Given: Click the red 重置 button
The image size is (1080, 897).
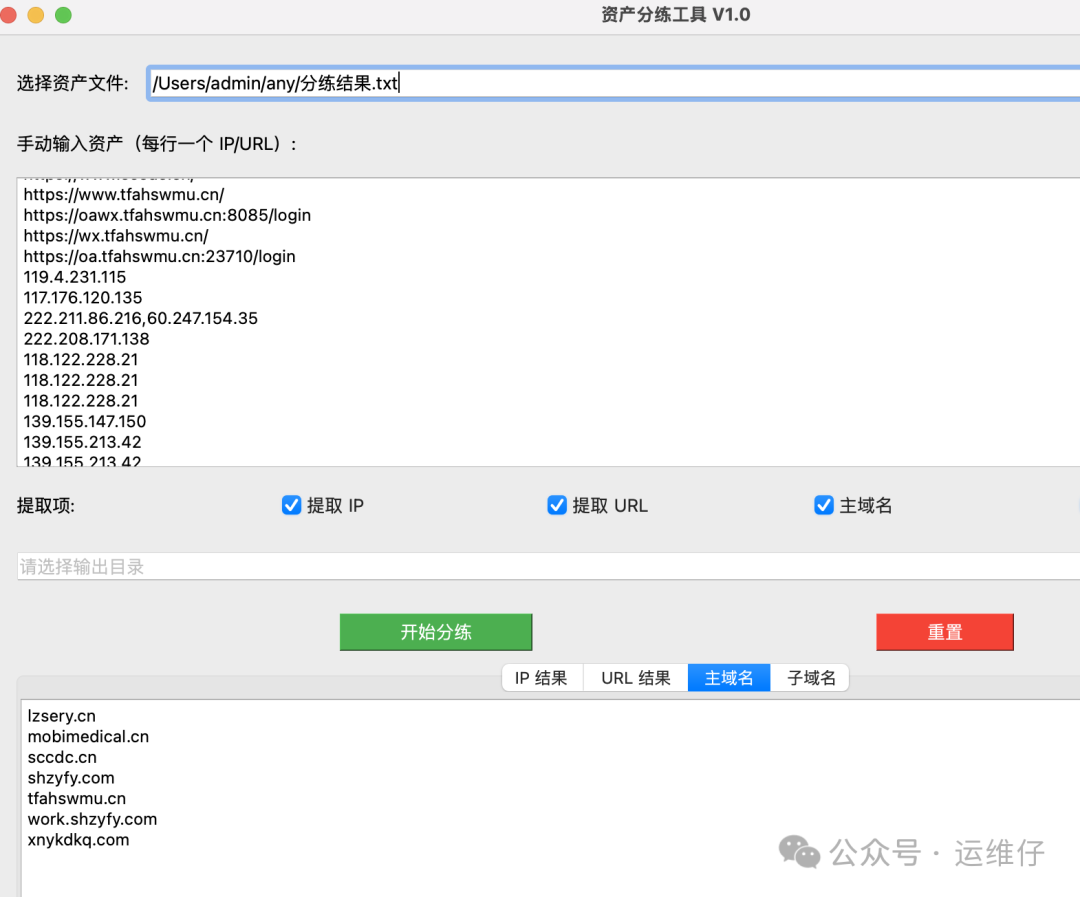Looking at the screenshot, I should 945,632.
